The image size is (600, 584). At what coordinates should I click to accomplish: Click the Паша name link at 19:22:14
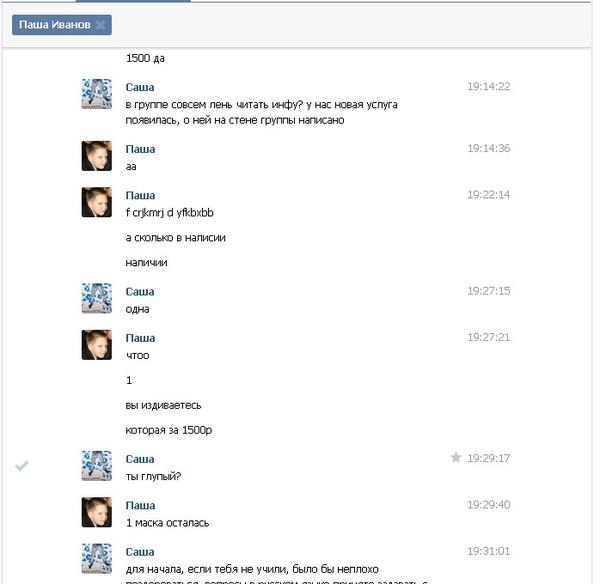(x=140, y=195)
